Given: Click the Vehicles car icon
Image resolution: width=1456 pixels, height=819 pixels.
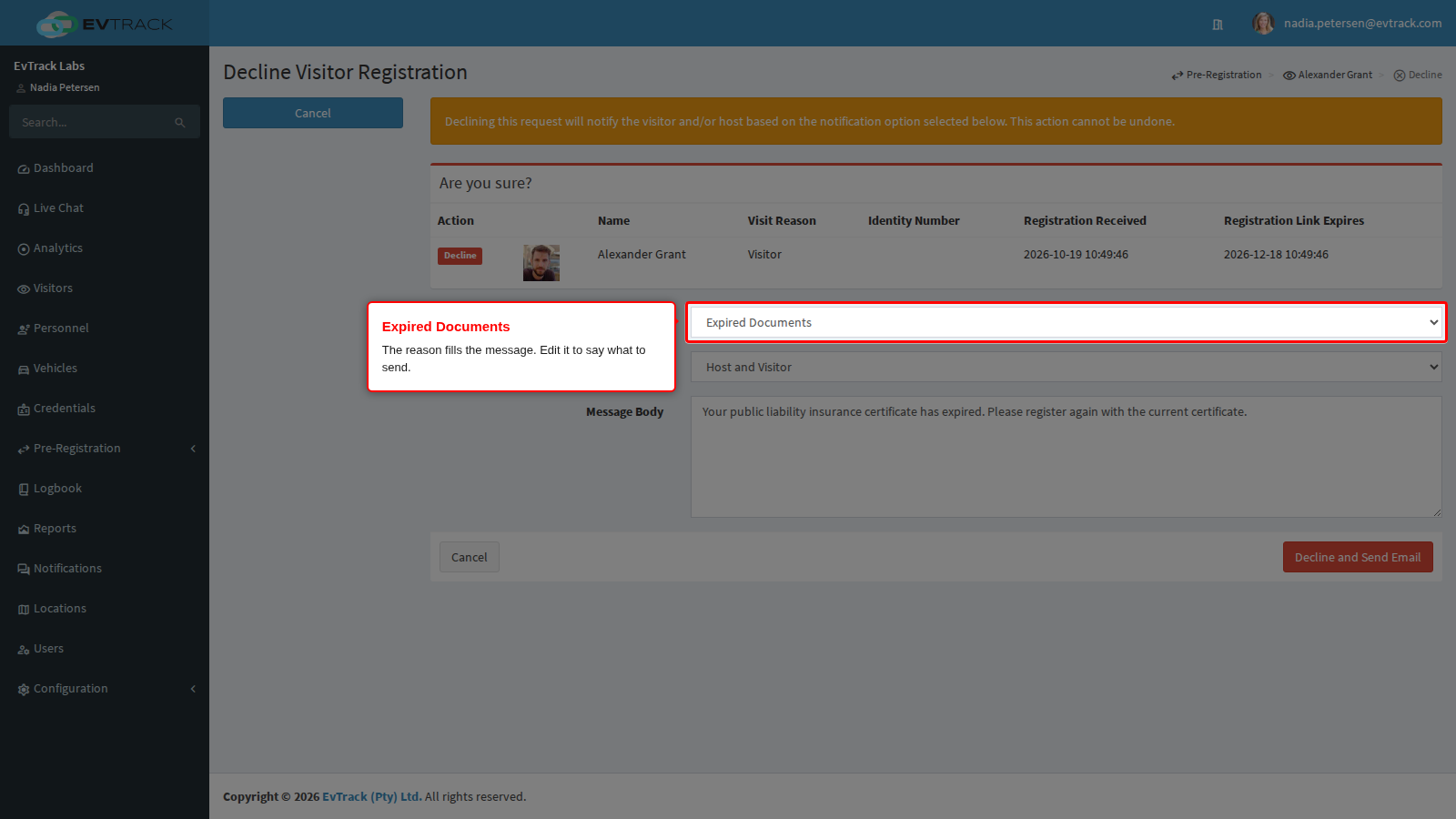Looking at the screenshot, I should pos(24,369).
